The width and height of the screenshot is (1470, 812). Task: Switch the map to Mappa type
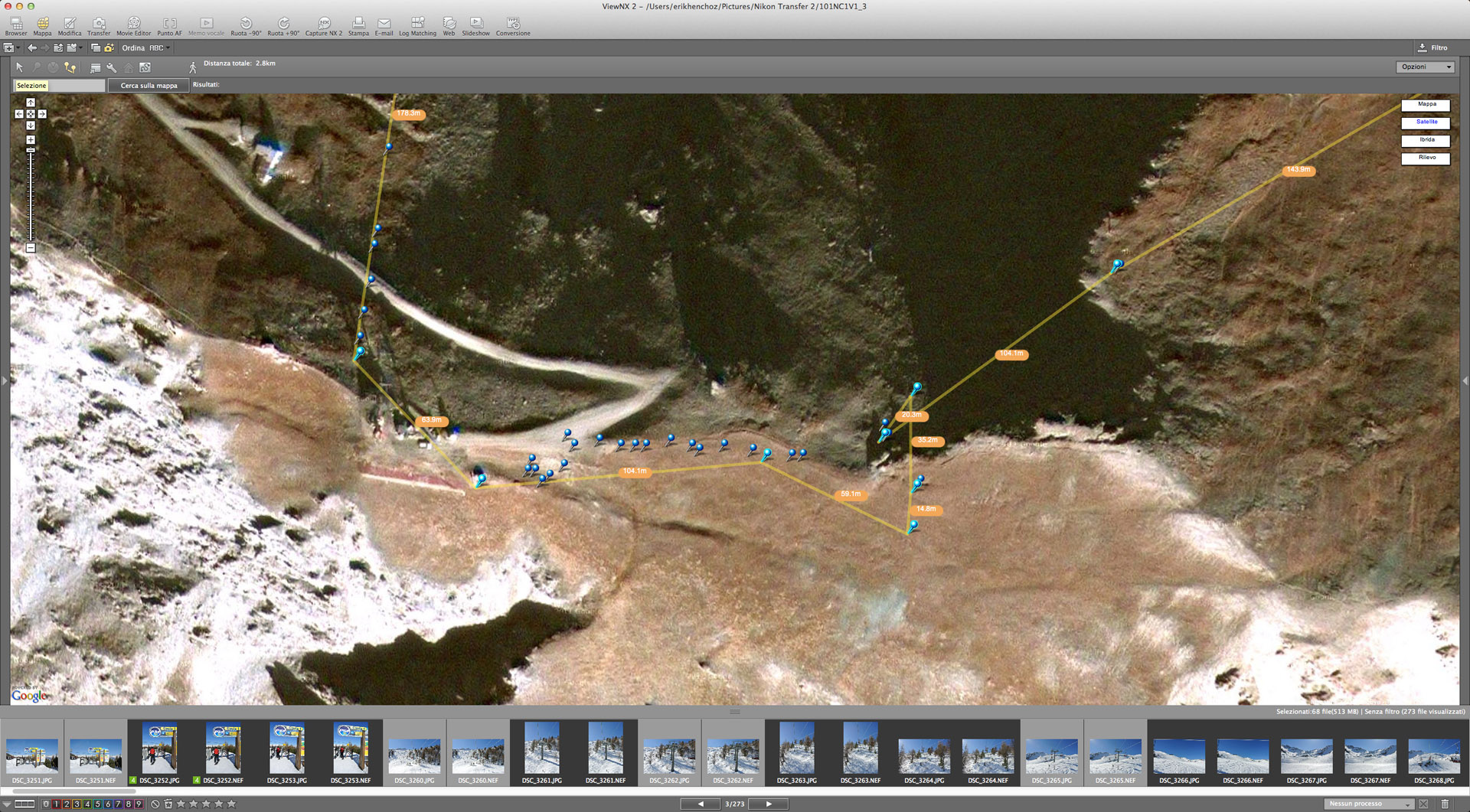coord(1426,104)
